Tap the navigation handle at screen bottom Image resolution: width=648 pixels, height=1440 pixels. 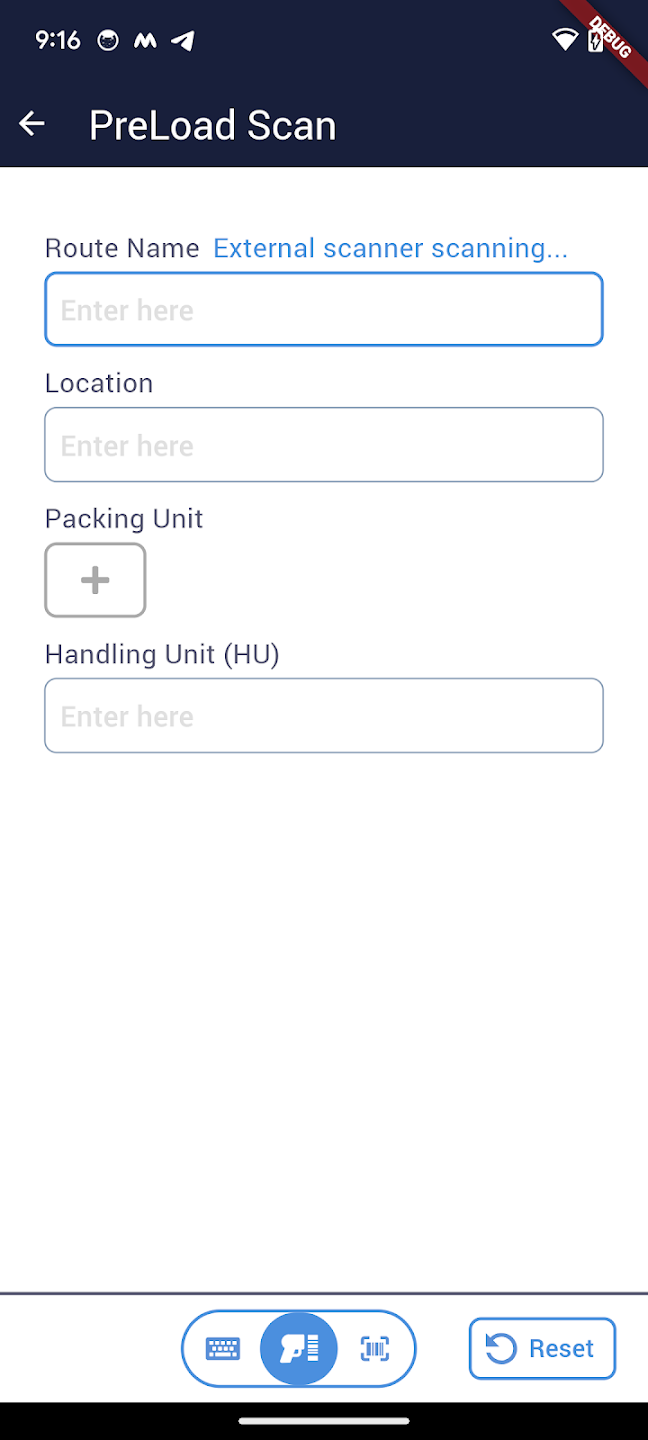[x=324, y=1419]
